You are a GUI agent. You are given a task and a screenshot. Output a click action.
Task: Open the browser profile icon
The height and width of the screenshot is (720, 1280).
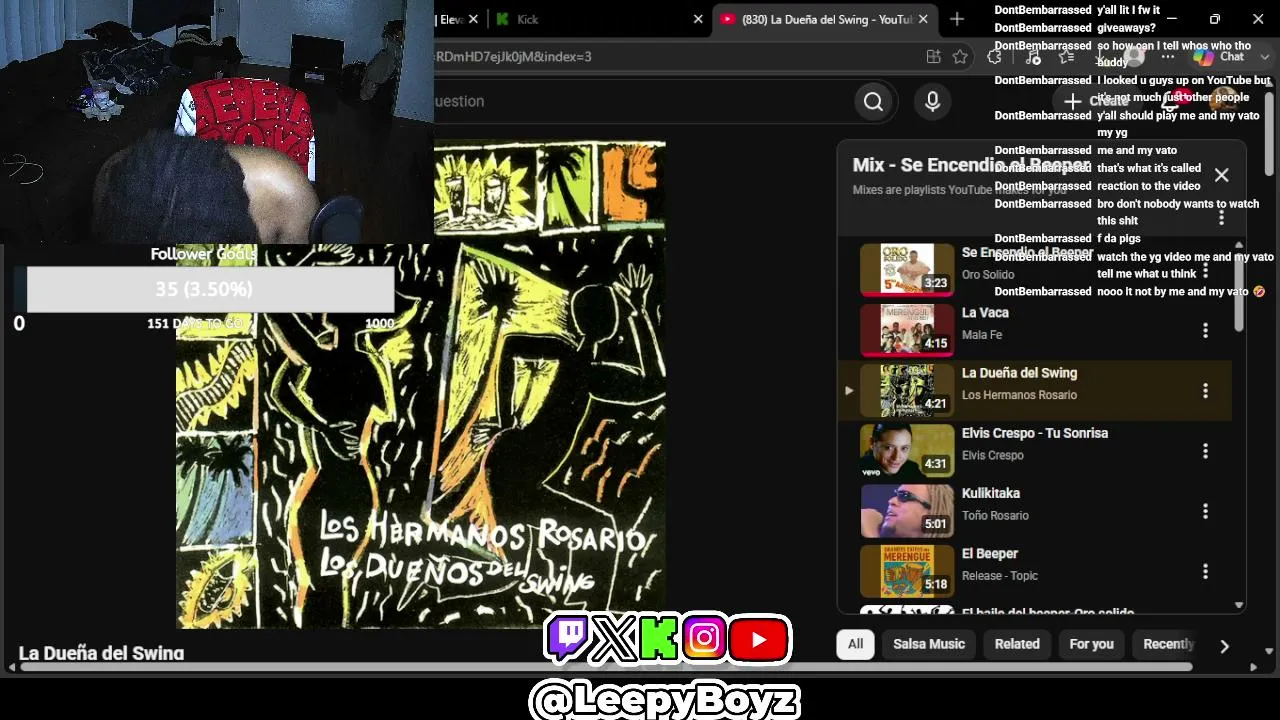click(x=1134, y=57)
